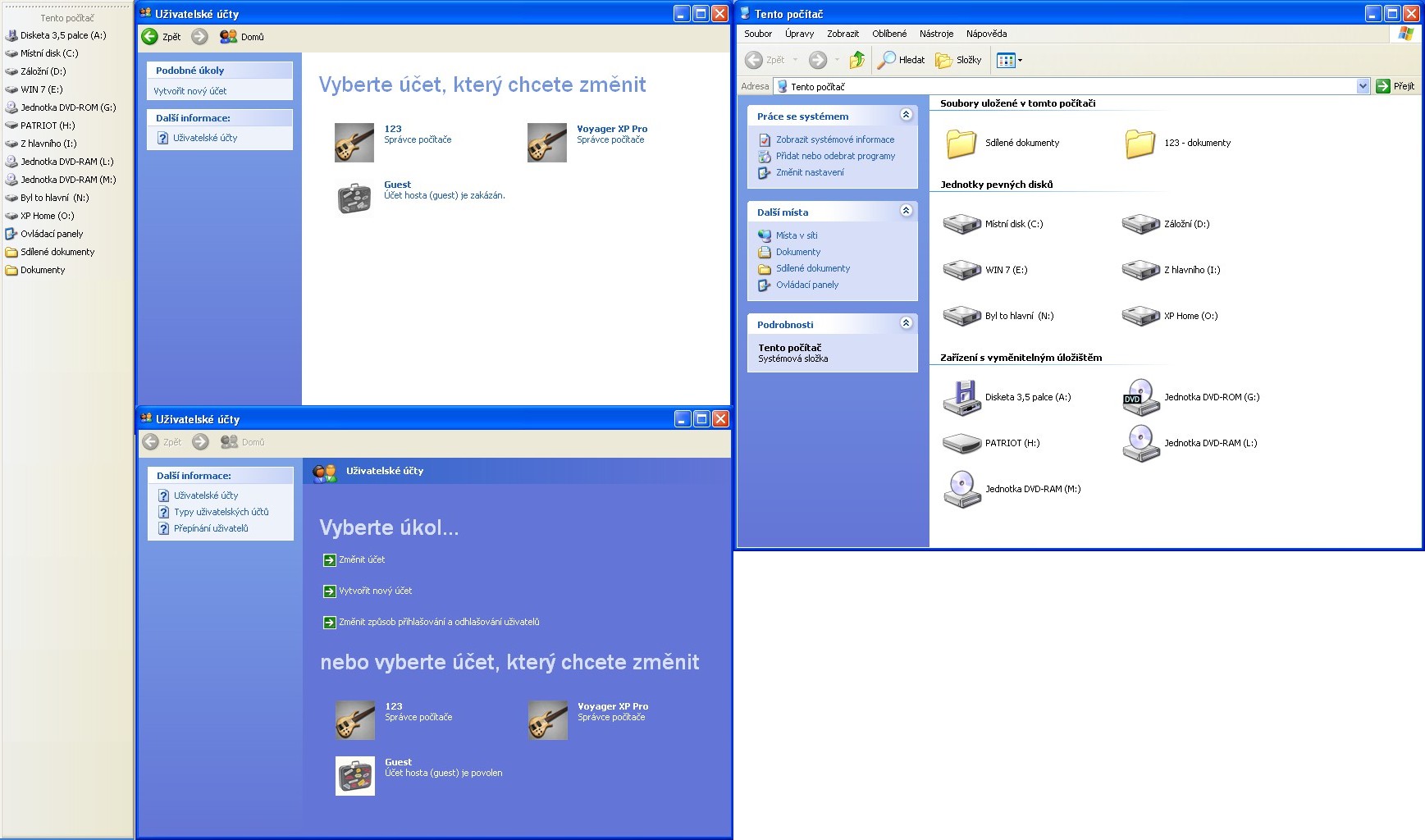Click the Hledat search toolbar icon
The width and height of the screenshot is (1425, 840).
901,60
